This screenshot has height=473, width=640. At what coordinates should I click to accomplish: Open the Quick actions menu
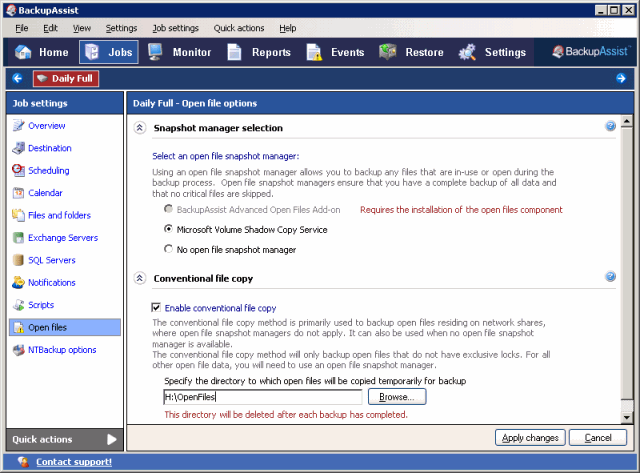[x=239, y=28]
